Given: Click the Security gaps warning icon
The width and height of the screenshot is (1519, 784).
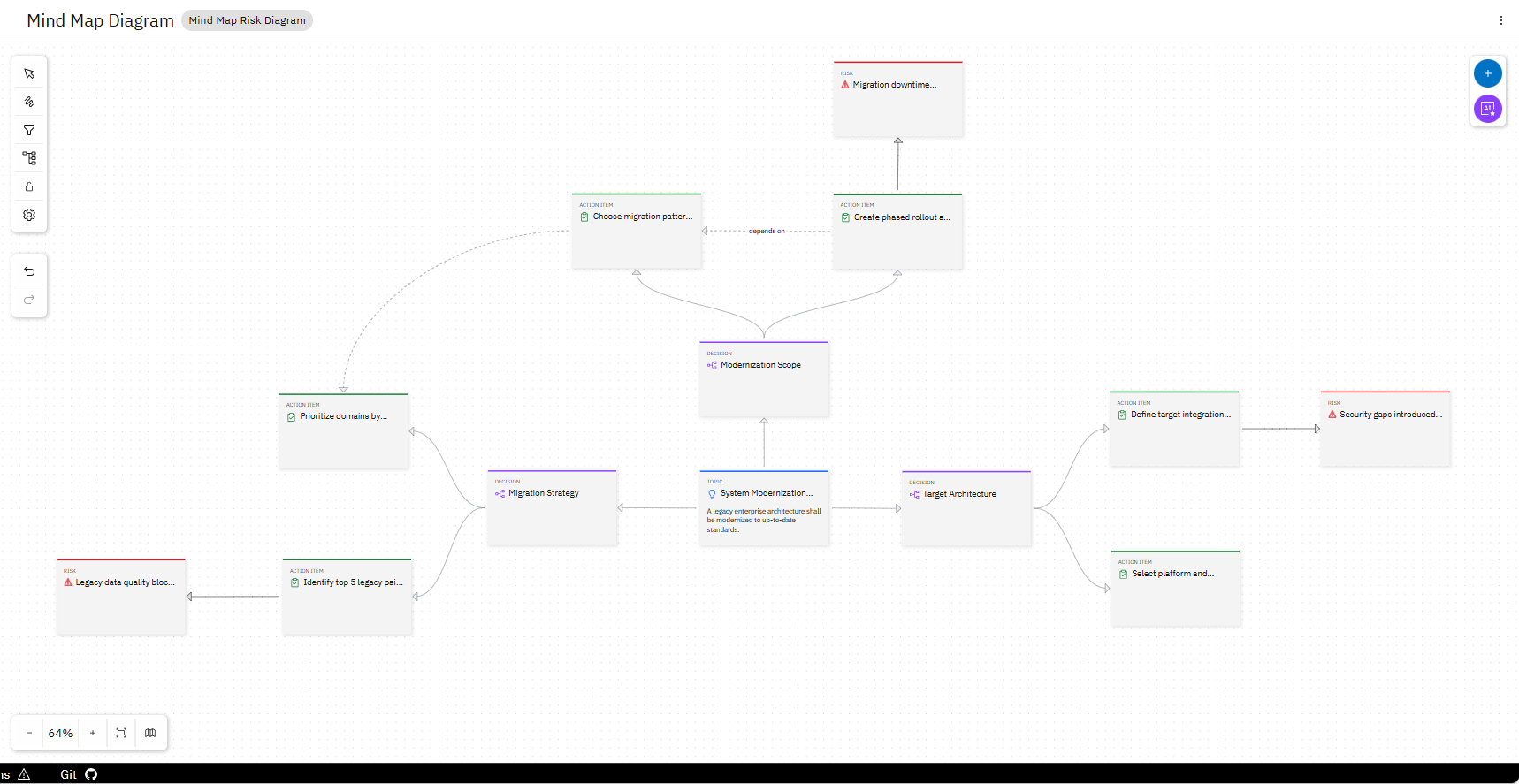Looking at the screenshot, I should (1332, 415).
